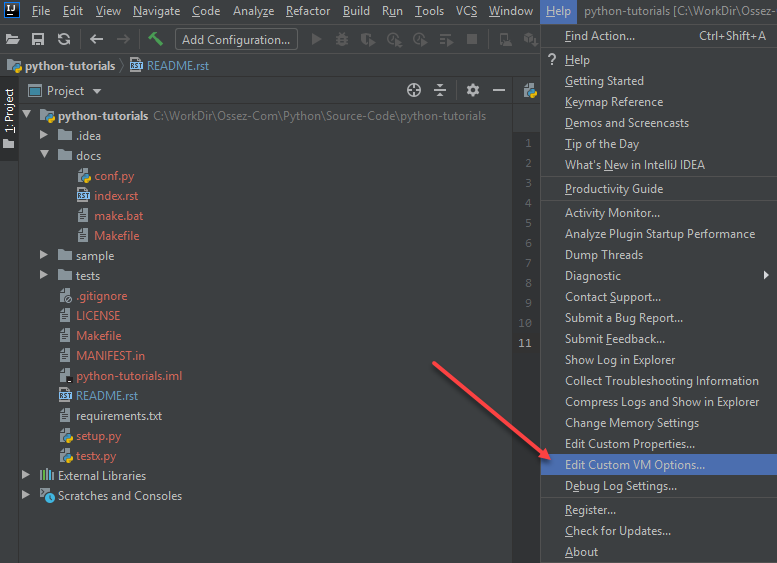The width and height of the screenshot is (777, 563).
Task: Choose Debug Log Settings menu item
Action: click(659, 486)
